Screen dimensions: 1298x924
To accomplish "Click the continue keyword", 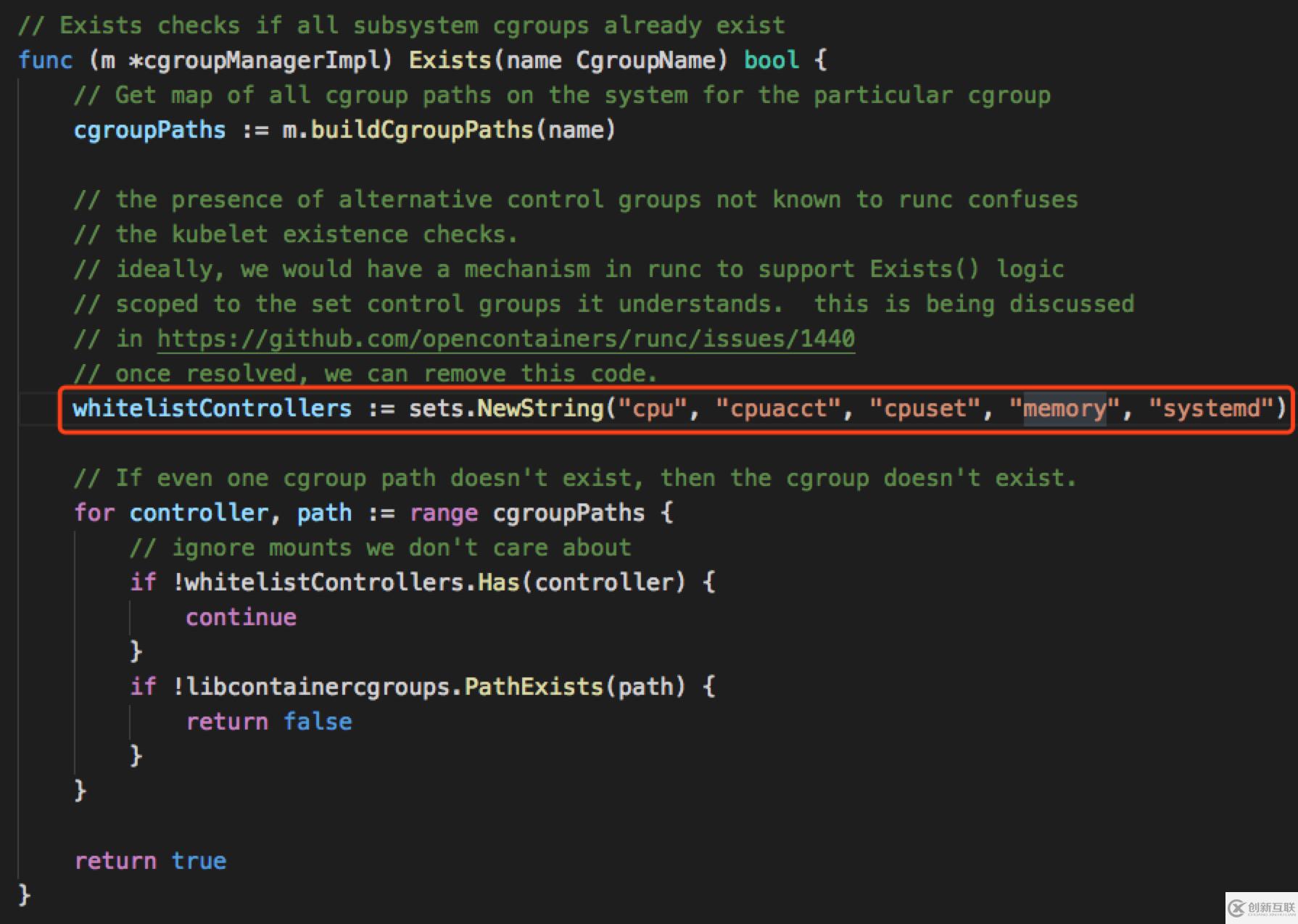I will pos(241,617).
